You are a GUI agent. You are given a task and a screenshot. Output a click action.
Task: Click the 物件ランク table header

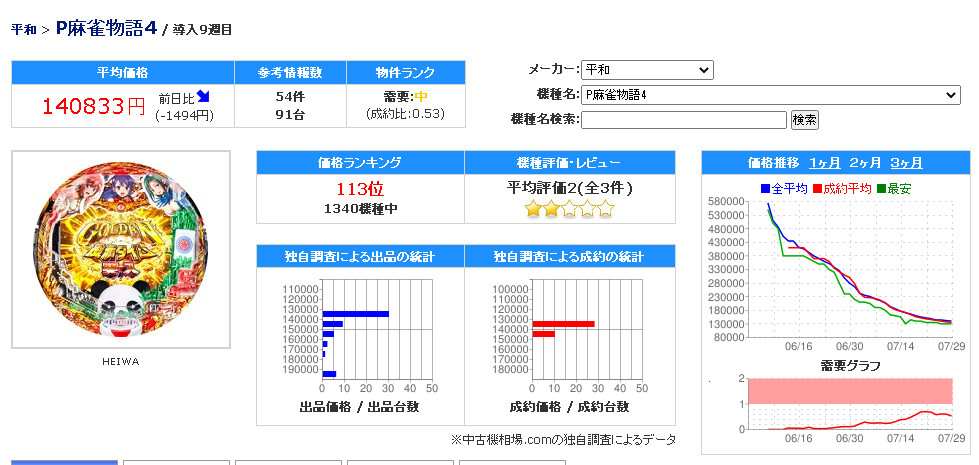406,72
